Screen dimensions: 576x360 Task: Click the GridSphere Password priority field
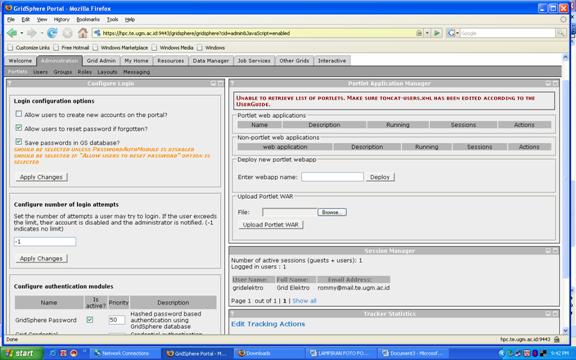point(116,320)
